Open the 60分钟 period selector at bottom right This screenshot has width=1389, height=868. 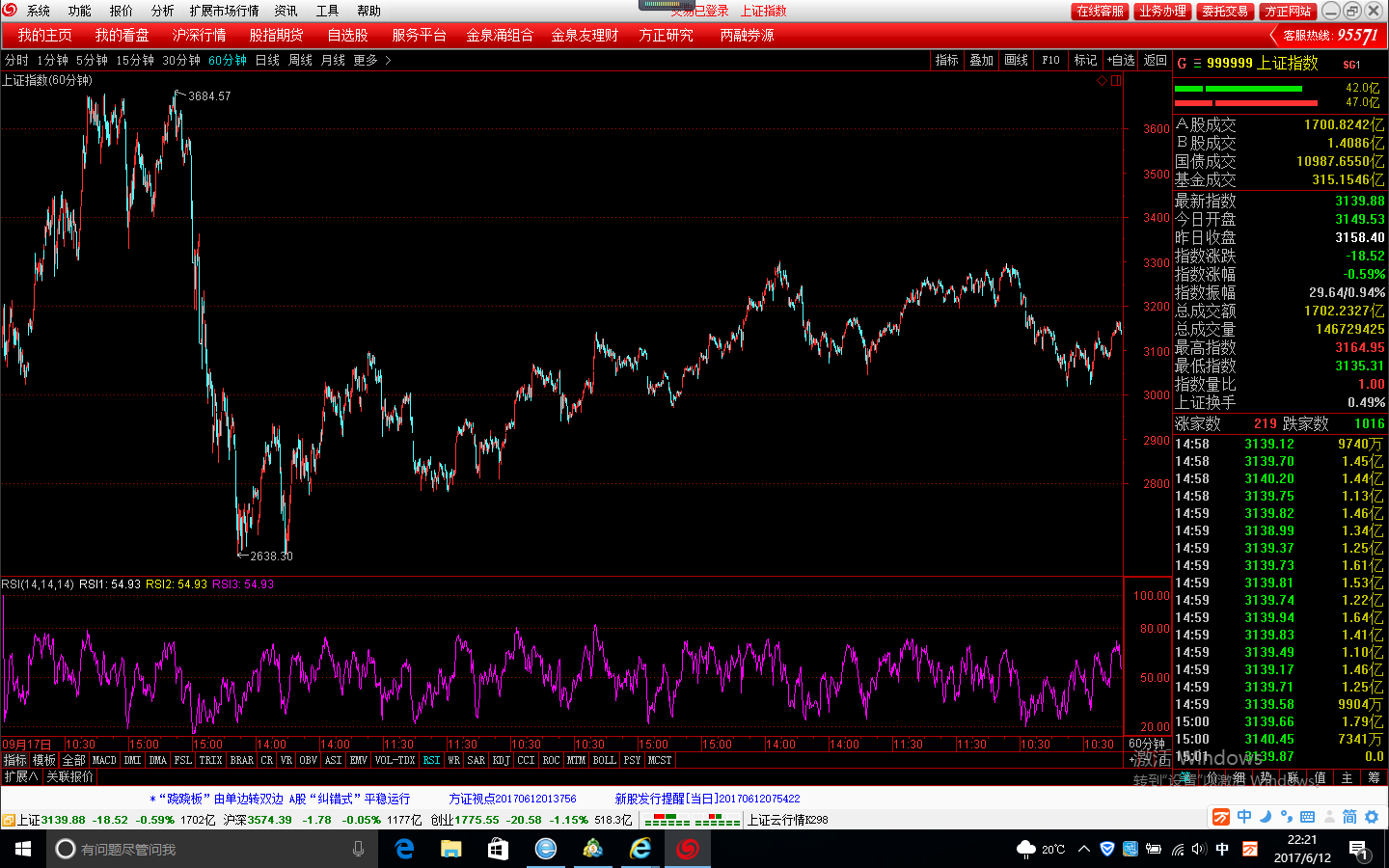click(1147, 744)
